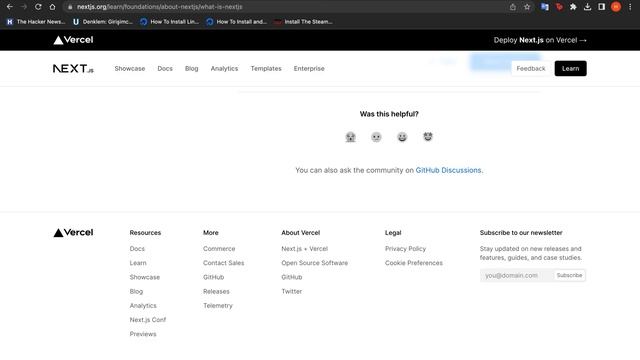This screenshot has height=360, width=640.
Task: Open the Blog nav item
Action: click(191, 69)
